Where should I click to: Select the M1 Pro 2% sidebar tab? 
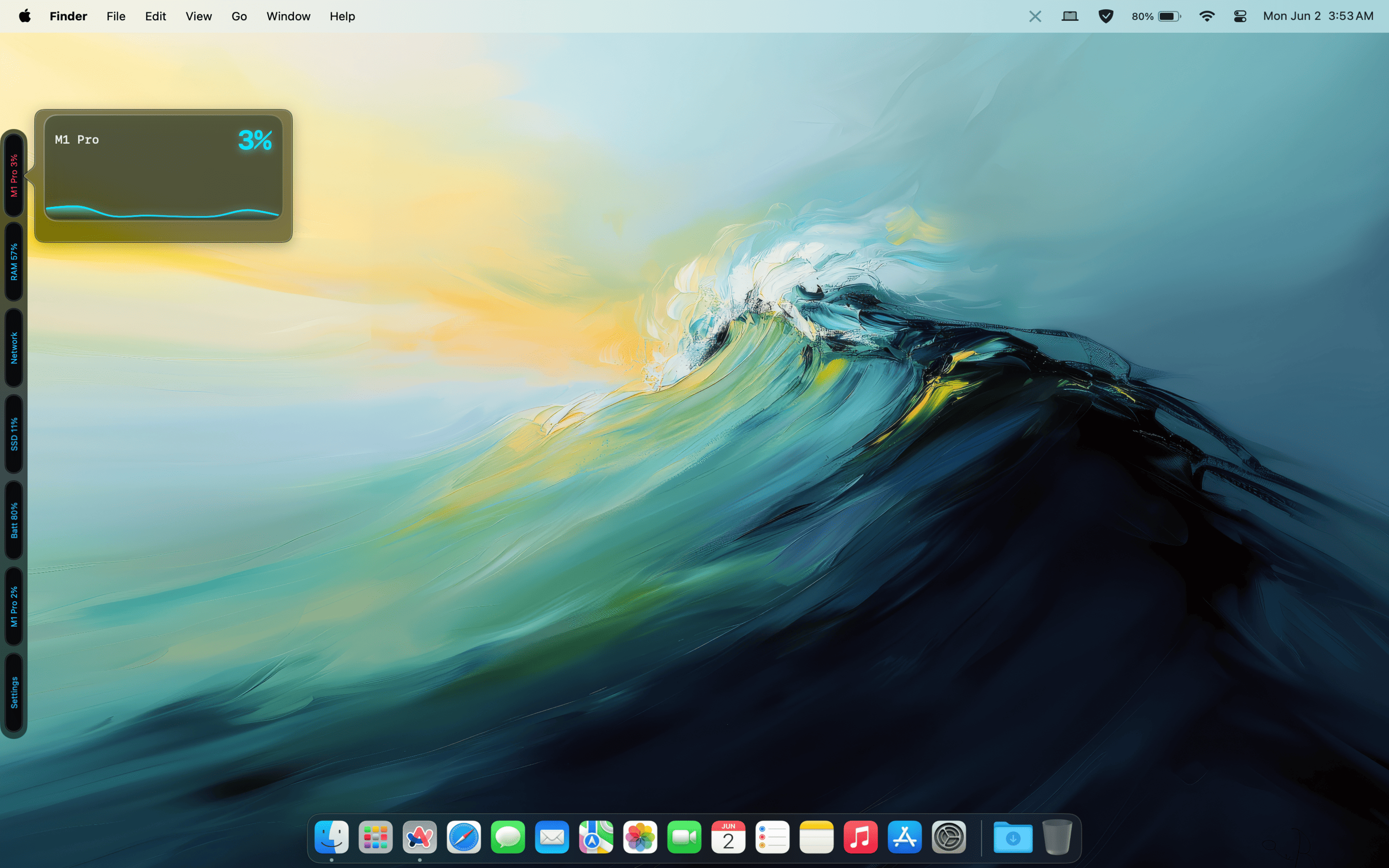click(14, 606)
